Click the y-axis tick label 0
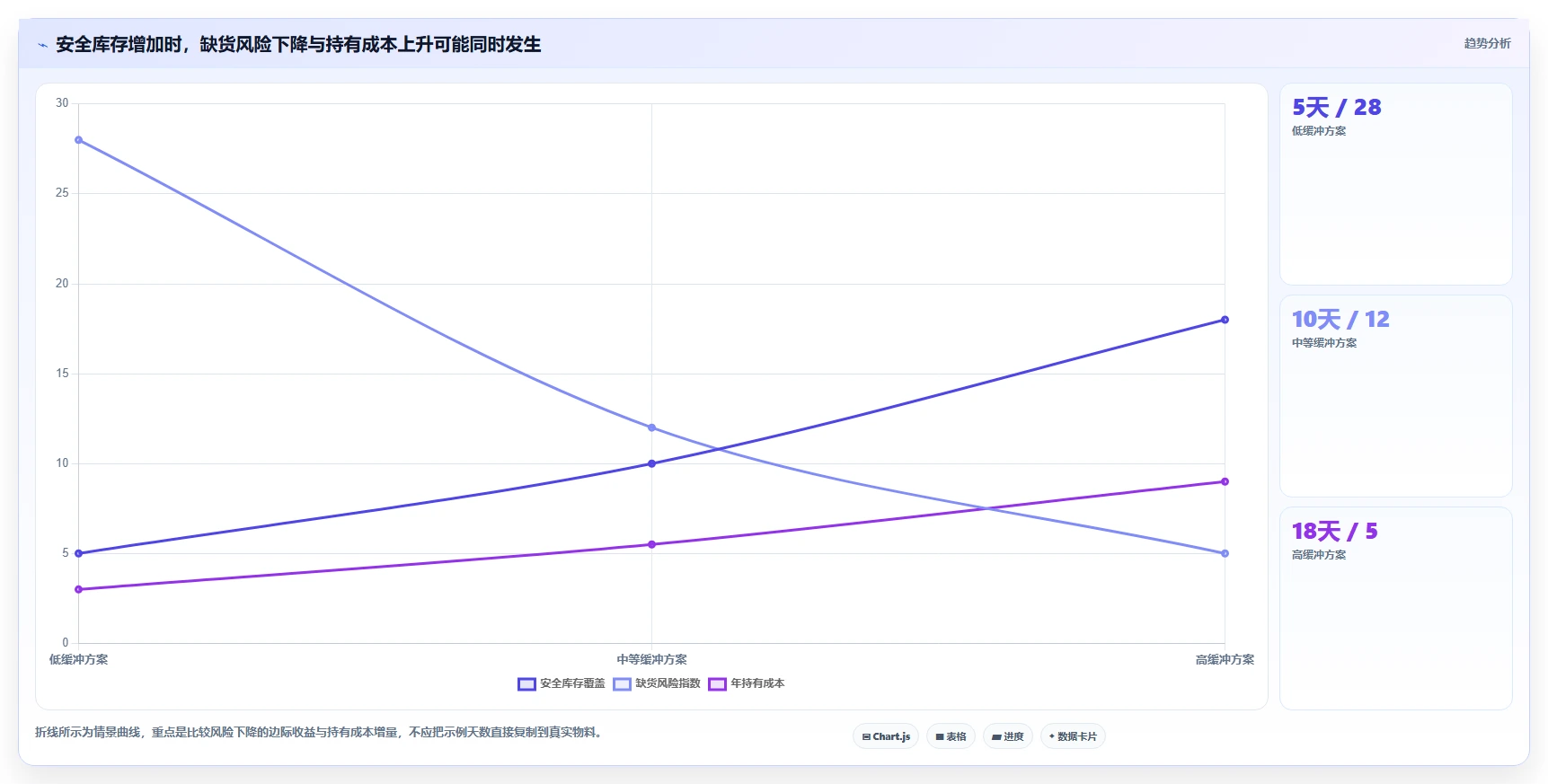The width and height of the screenshot is (1548, 784). pos(66,643)
